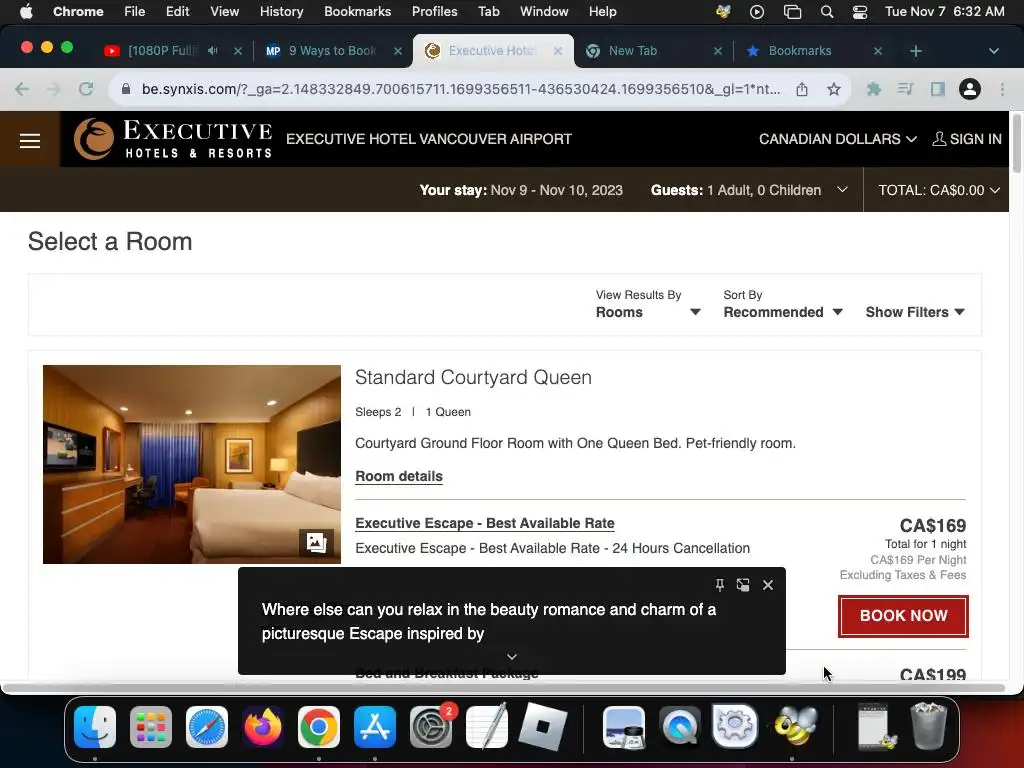The height and width of the screenshot is (768, 1024).
Task: Open the History menu
Action: [281, 12]
